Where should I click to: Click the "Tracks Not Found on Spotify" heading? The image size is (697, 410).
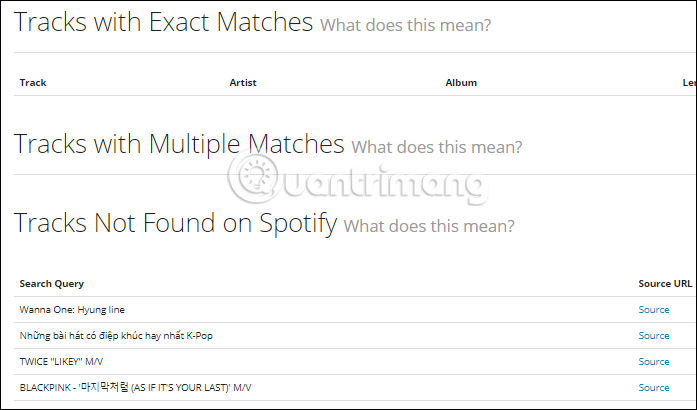pos(176,222)
